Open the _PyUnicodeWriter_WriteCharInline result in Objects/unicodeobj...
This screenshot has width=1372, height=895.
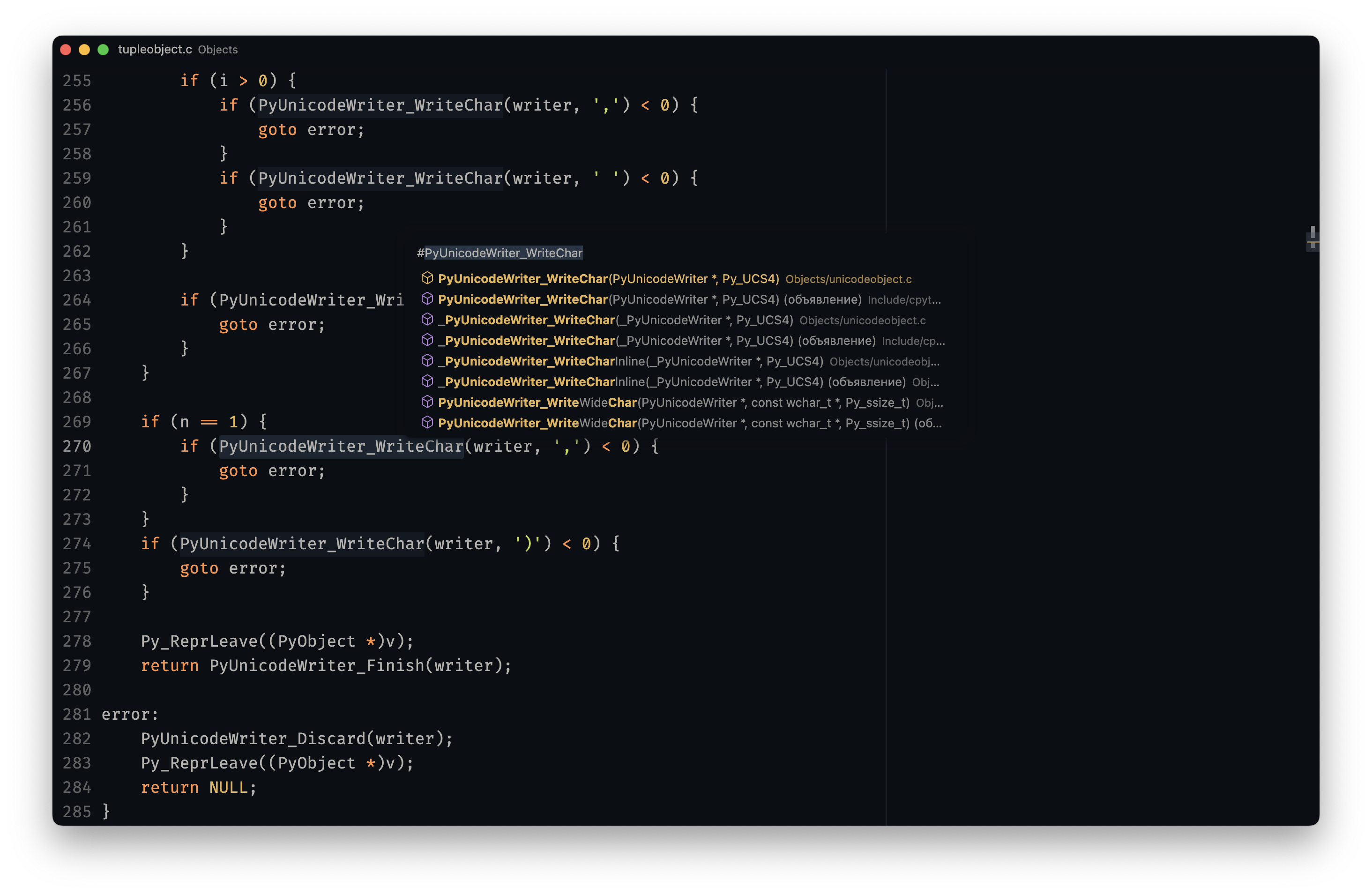coord(680,361)
